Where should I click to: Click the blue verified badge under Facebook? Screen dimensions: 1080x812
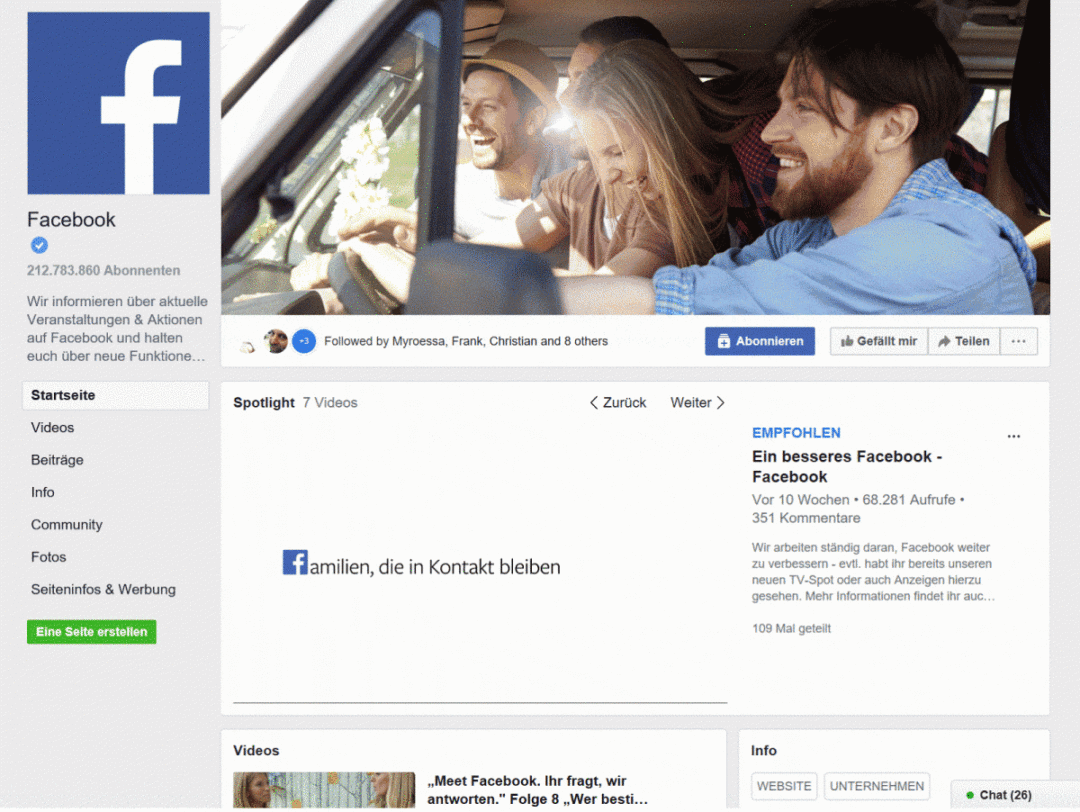click(x=39, y=244)
